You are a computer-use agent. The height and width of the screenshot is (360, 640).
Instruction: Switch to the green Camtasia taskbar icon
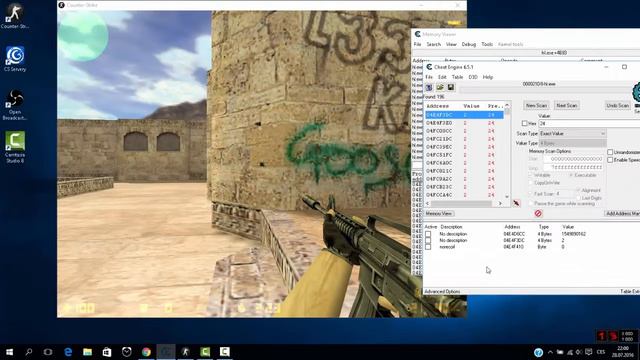coord(205,352)
